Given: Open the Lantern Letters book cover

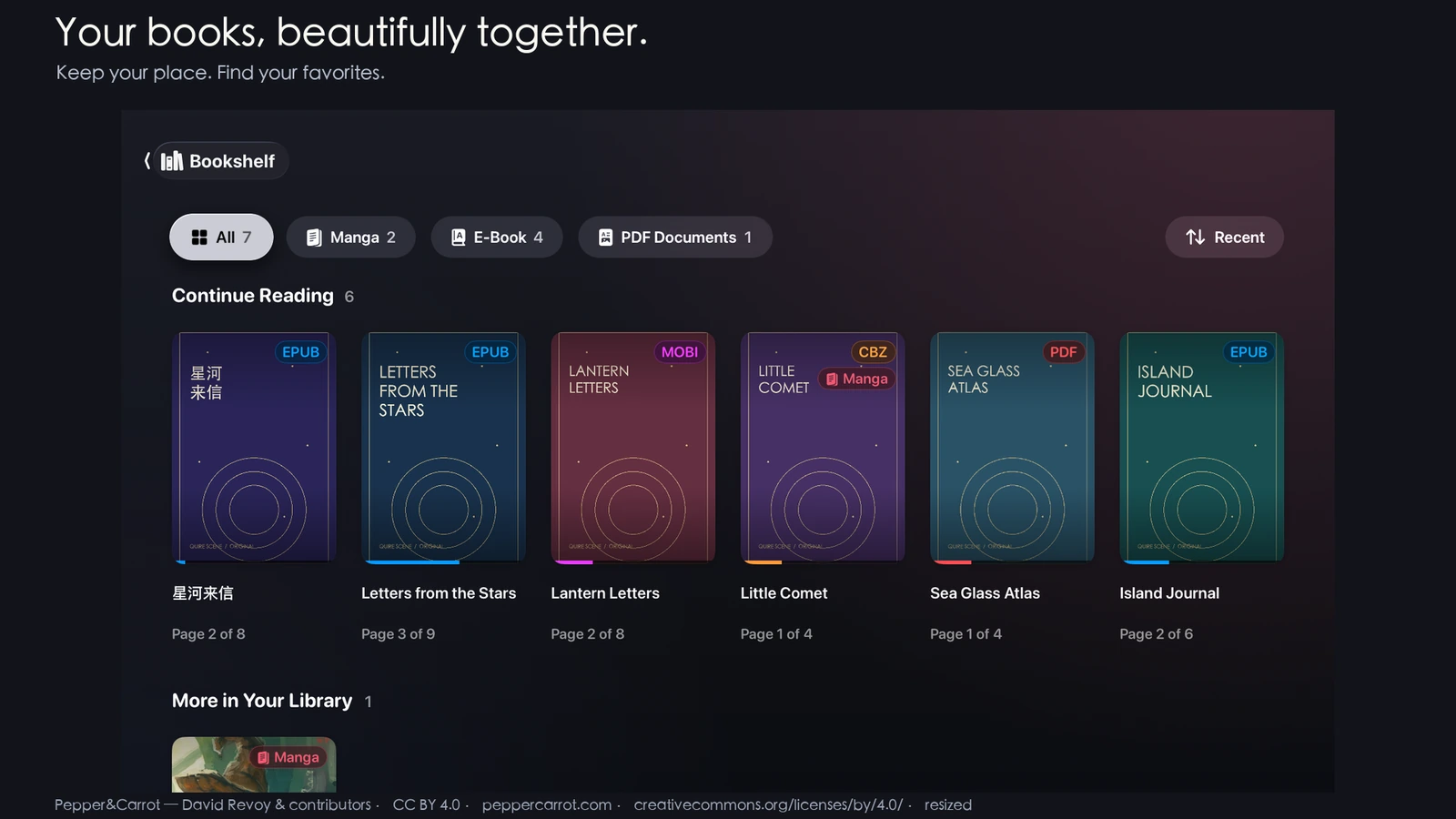Looking at the screenshot, I should pyautogui.click(x=633, y=447).
